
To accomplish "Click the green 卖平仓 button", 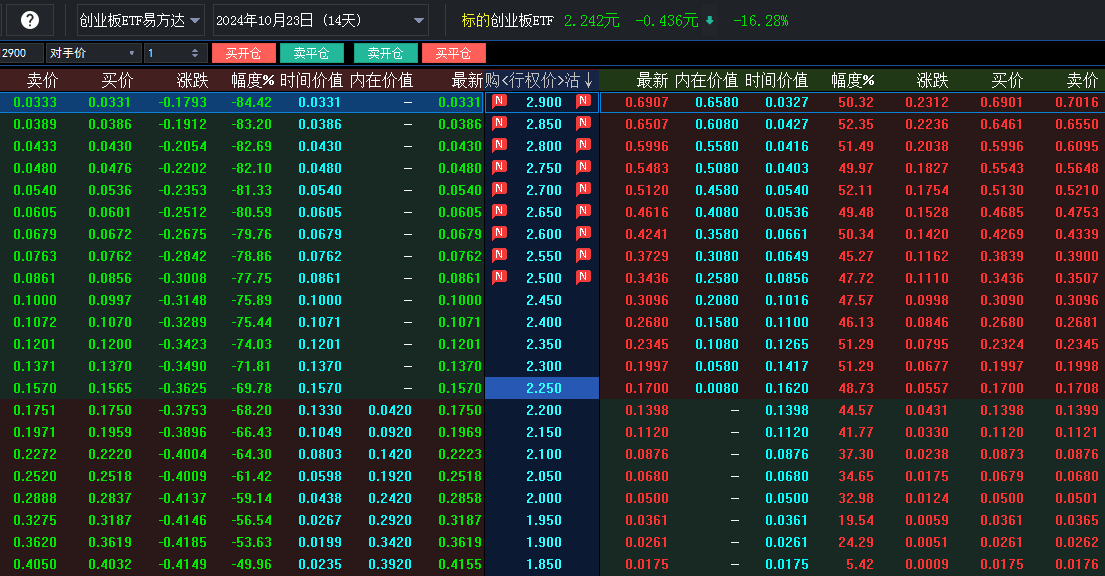I will tap(311, 53).
